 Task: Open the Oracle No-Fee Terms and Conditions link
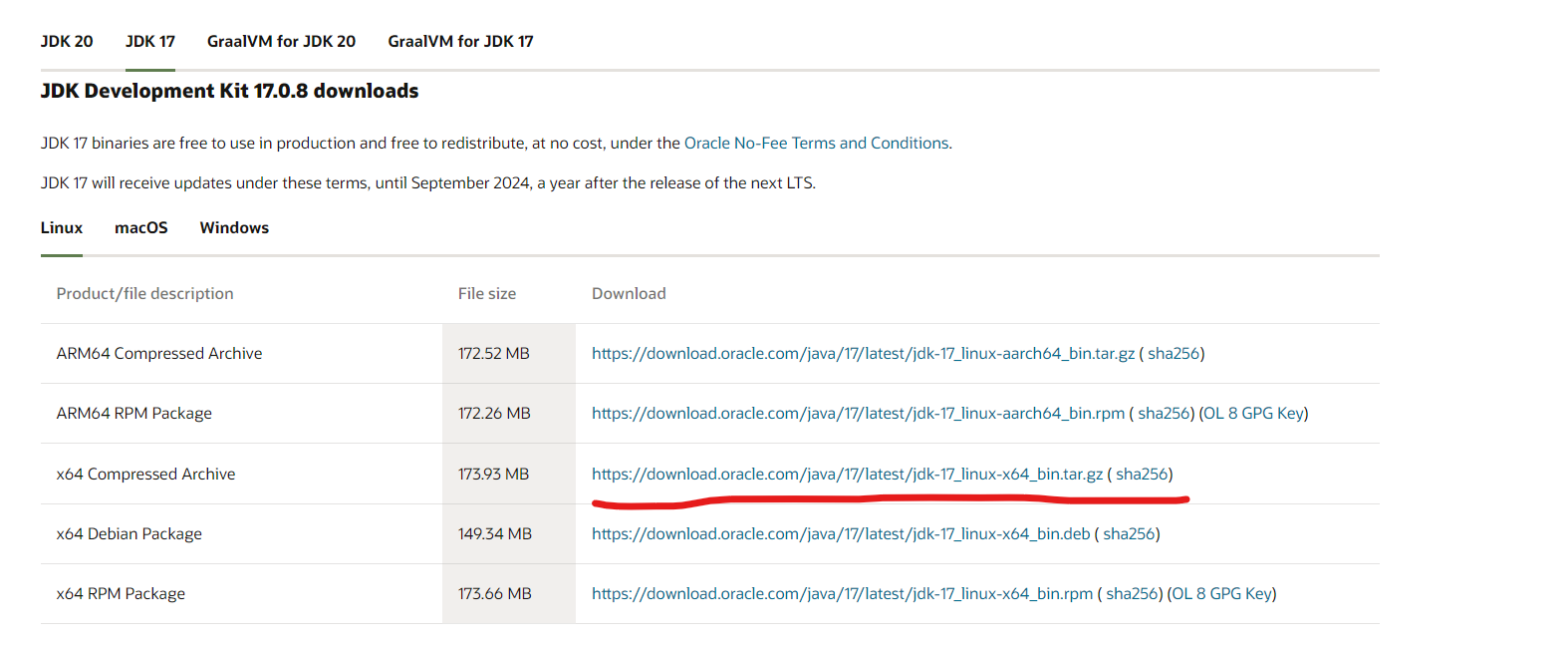[816, 143]
